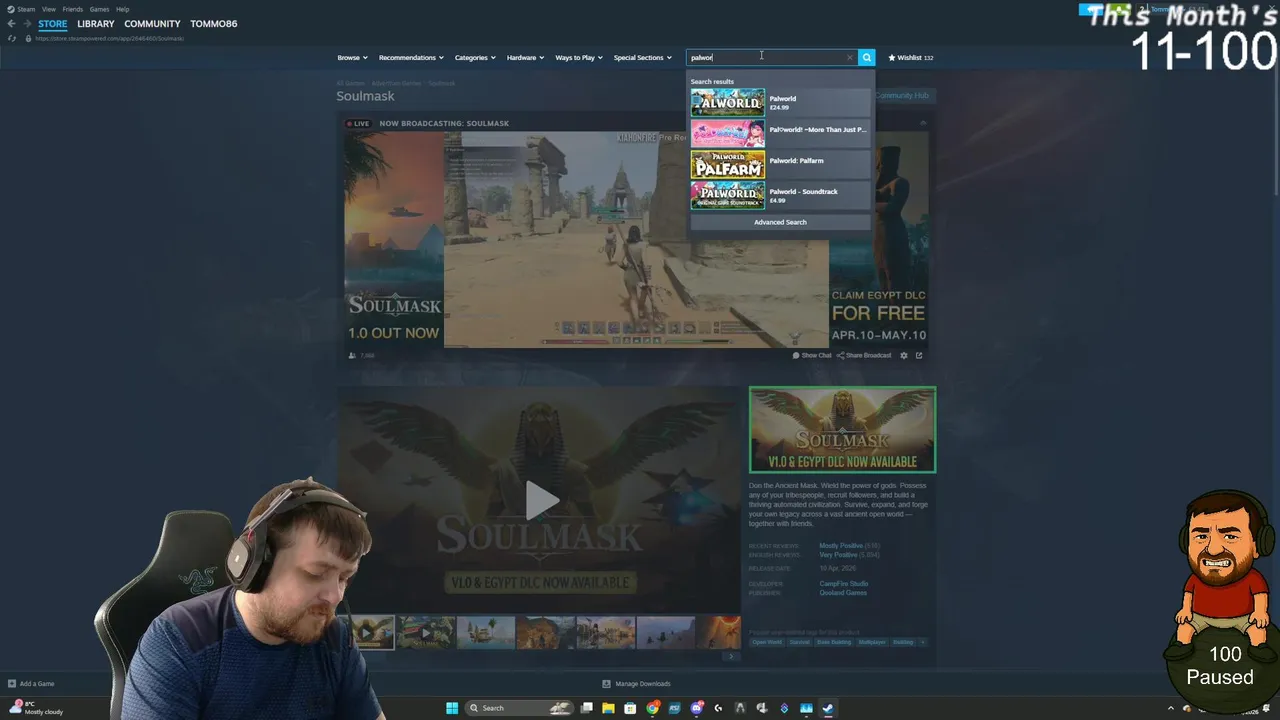Select Palworld: Palfarm search result

(780, 164)
